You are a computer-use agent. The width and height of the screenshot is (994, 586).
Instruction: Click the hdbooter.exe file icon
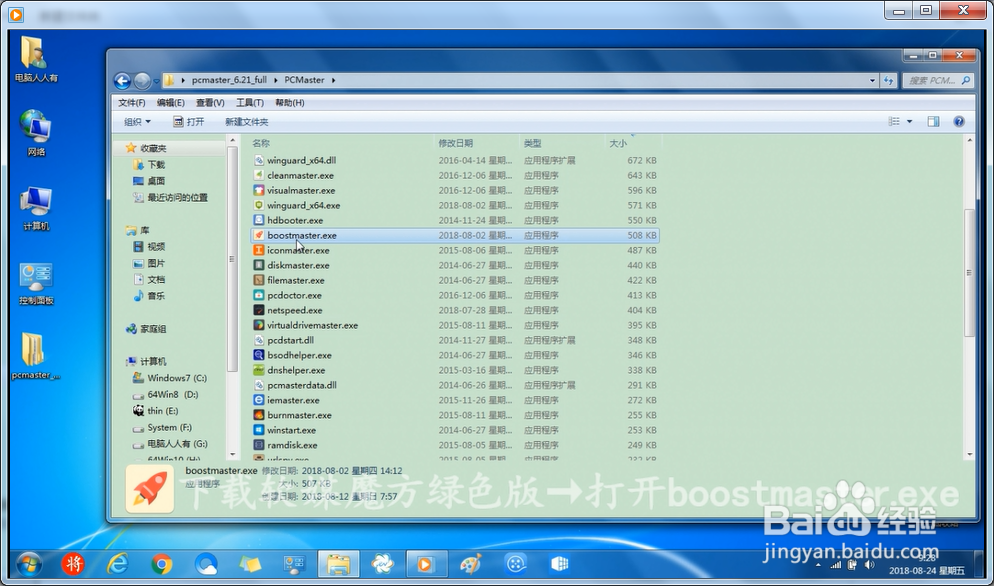tap(259, 220)
